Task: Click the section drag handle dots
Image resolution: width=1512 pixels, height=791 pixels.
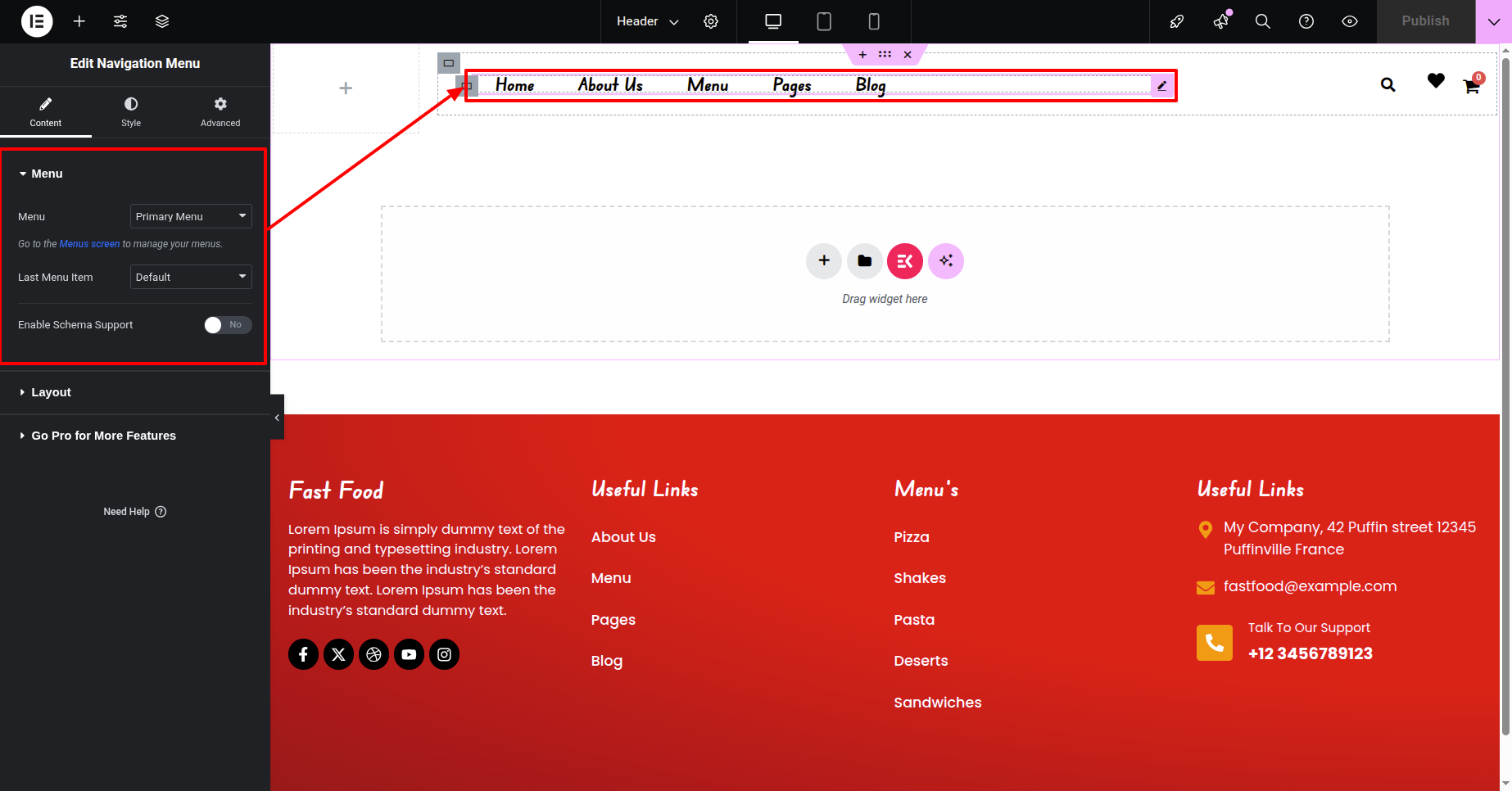Action: (x=885, y=55)
